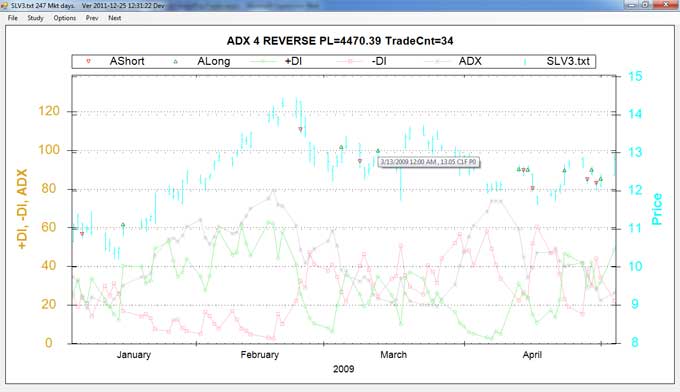Viewport: 680px width, 392px height.
Task: Click the 8 price axis value
Action: tap(635, 342)
